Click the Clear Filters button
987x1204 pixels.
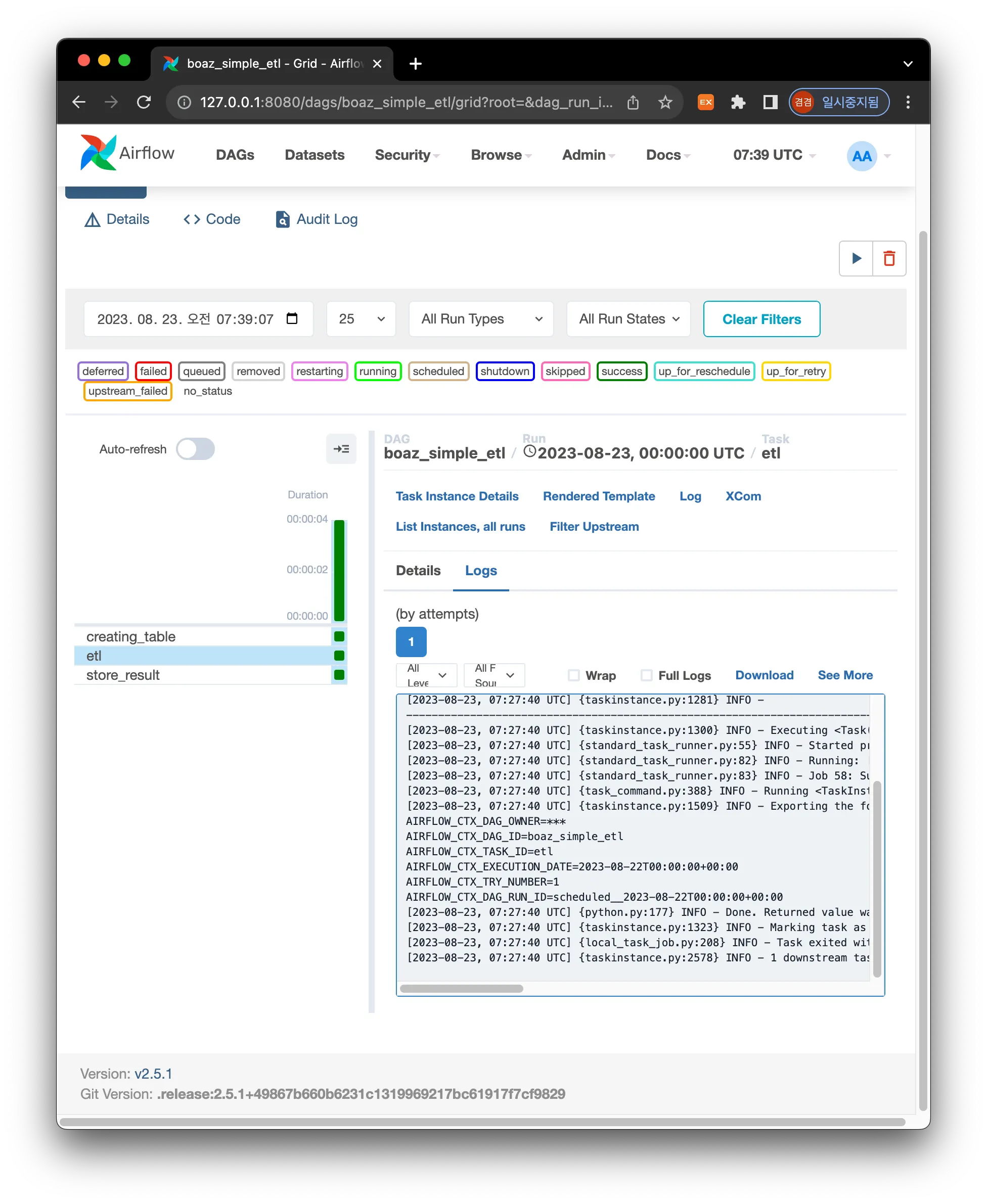pos(761,319)
